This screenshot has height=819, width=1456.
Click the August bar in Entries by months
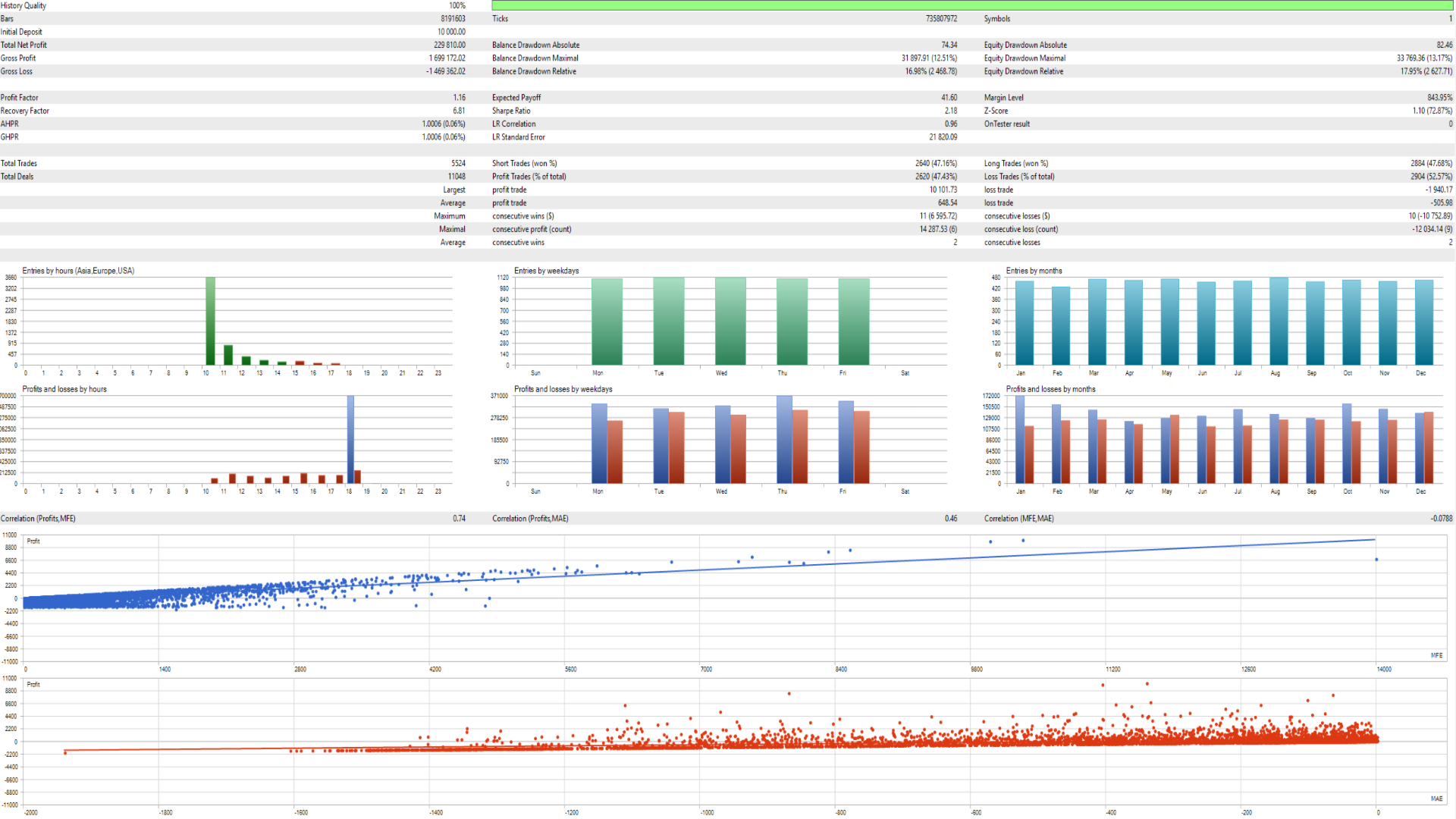click(x=1279, y=322)
